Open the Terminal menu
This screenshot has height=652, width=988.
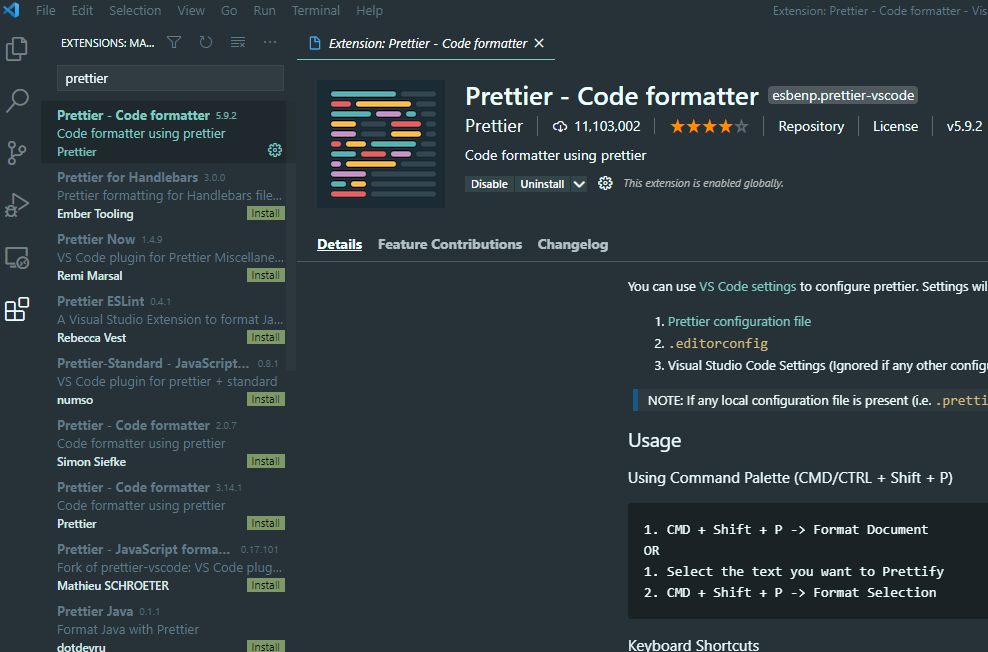point(316,11)
